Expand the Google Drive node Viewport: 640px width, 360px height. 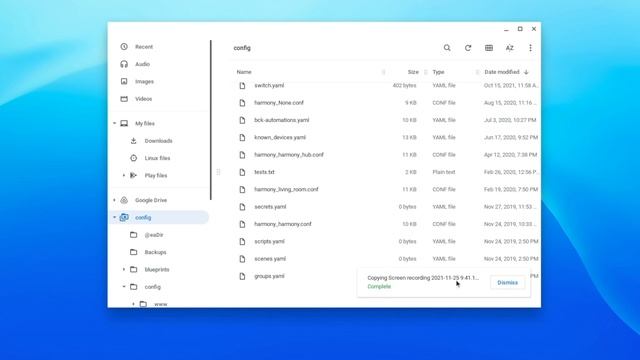(114, 200)
